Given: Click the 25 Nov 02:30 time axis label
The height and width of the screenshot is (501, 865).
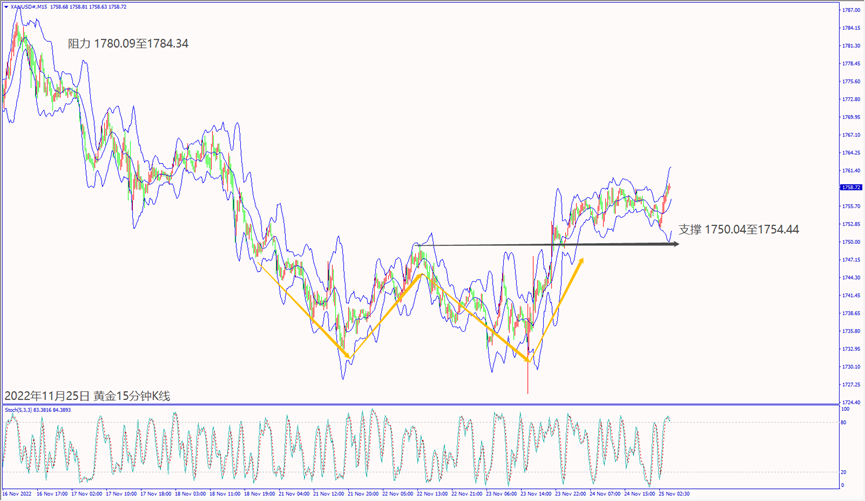Looking at the screenshot, I should (671, 493).
